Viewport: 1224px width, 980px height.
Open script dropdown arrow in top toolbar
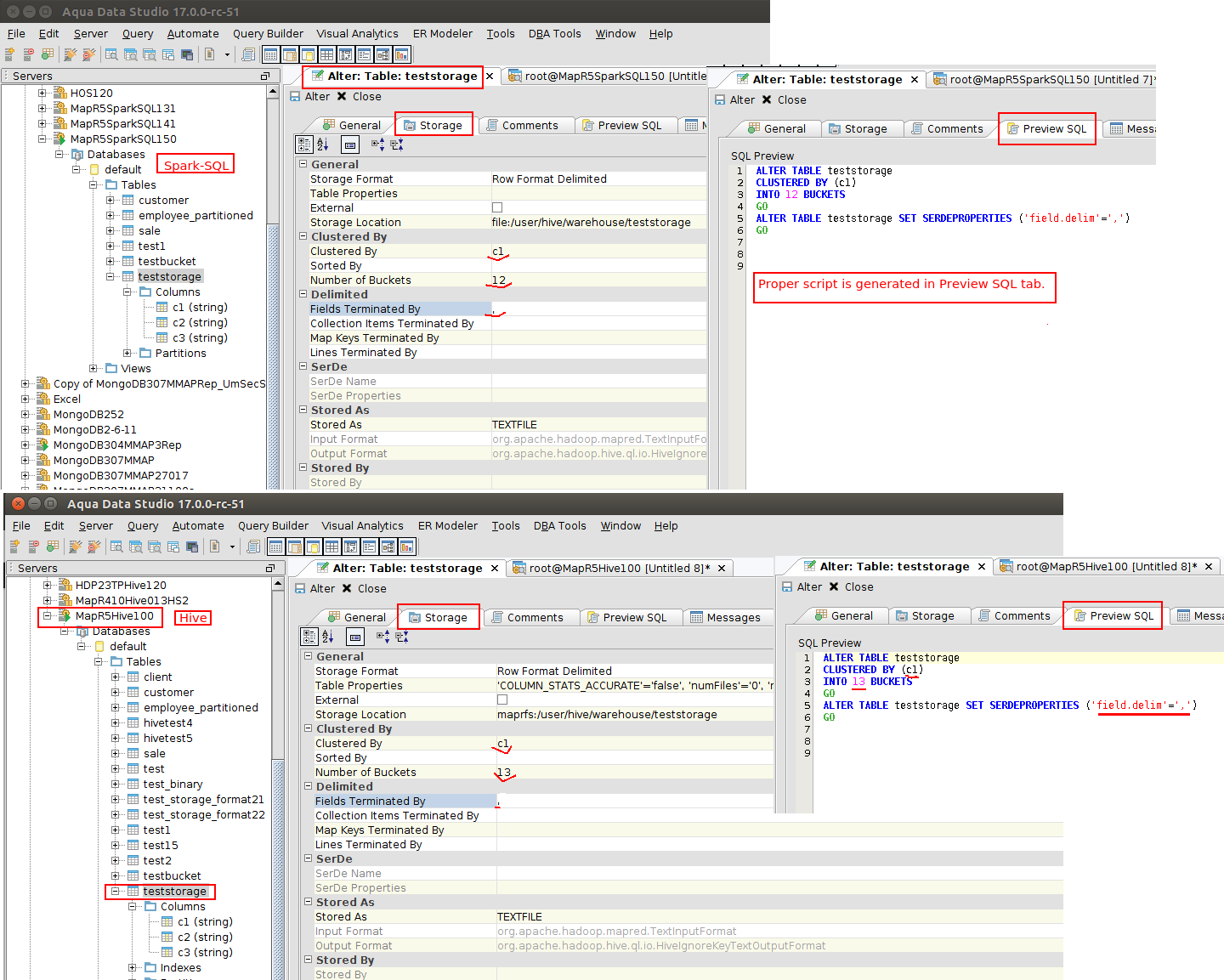[227, 54]
